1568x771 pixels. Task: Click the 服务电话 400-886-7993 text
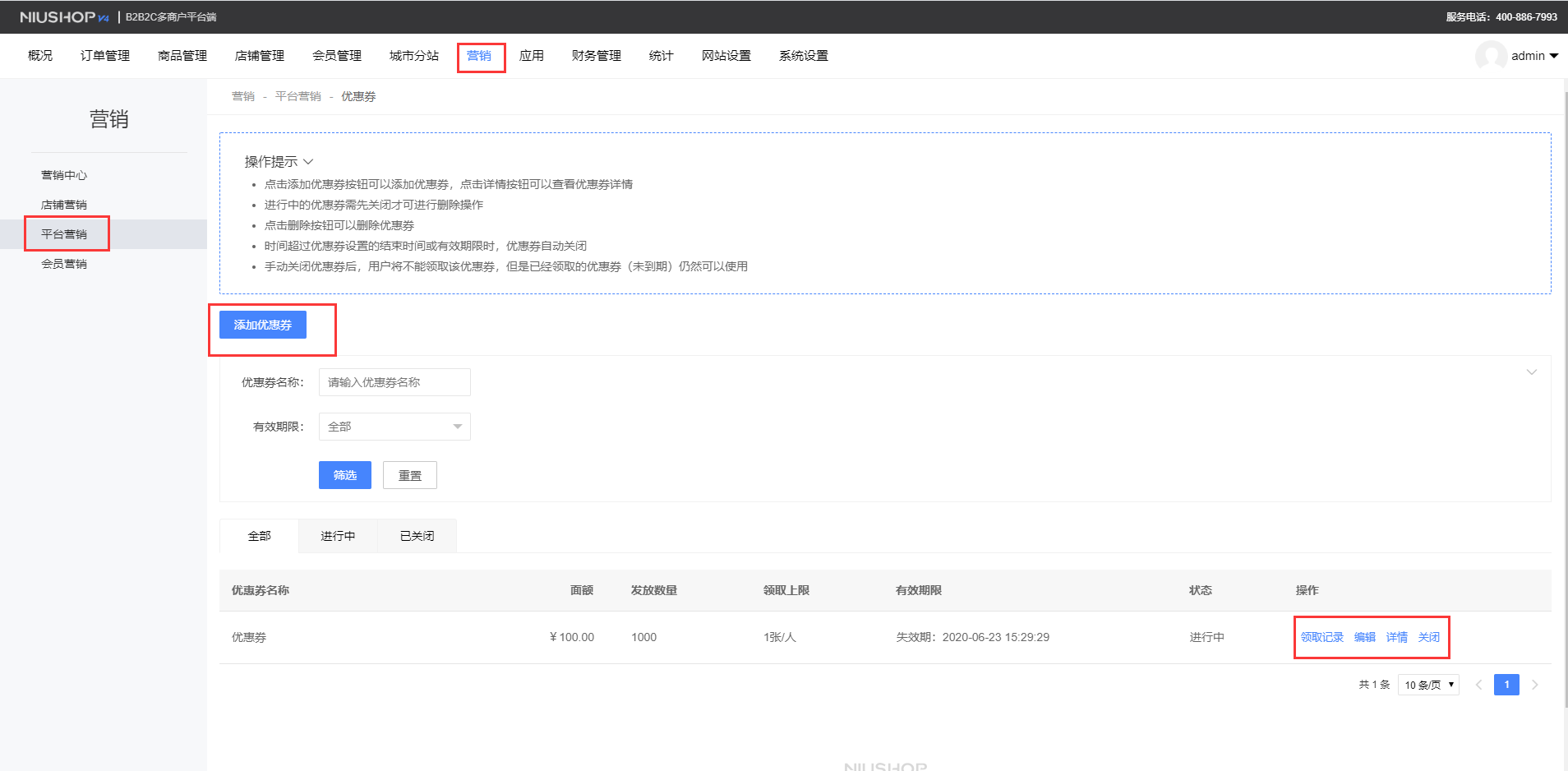(x=1501, y=16)
